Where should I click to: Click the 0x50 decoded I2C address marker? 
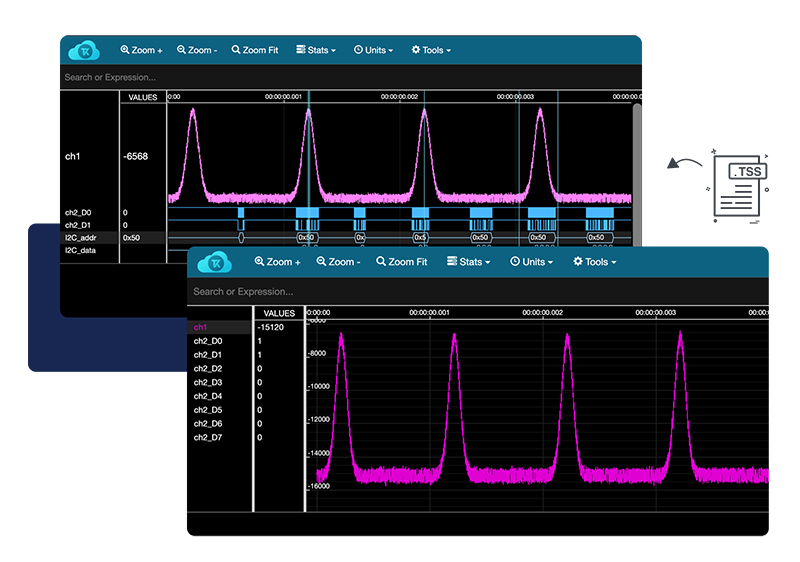point(307,238)
